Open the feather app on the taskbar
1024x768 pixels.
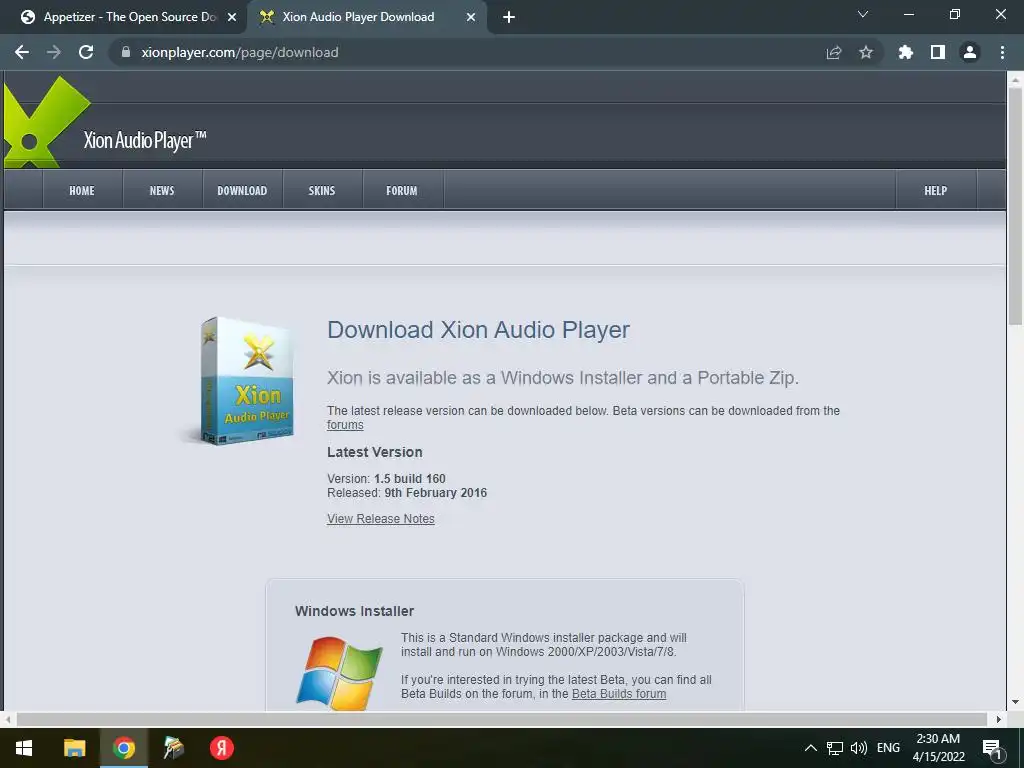pos(173,748)
